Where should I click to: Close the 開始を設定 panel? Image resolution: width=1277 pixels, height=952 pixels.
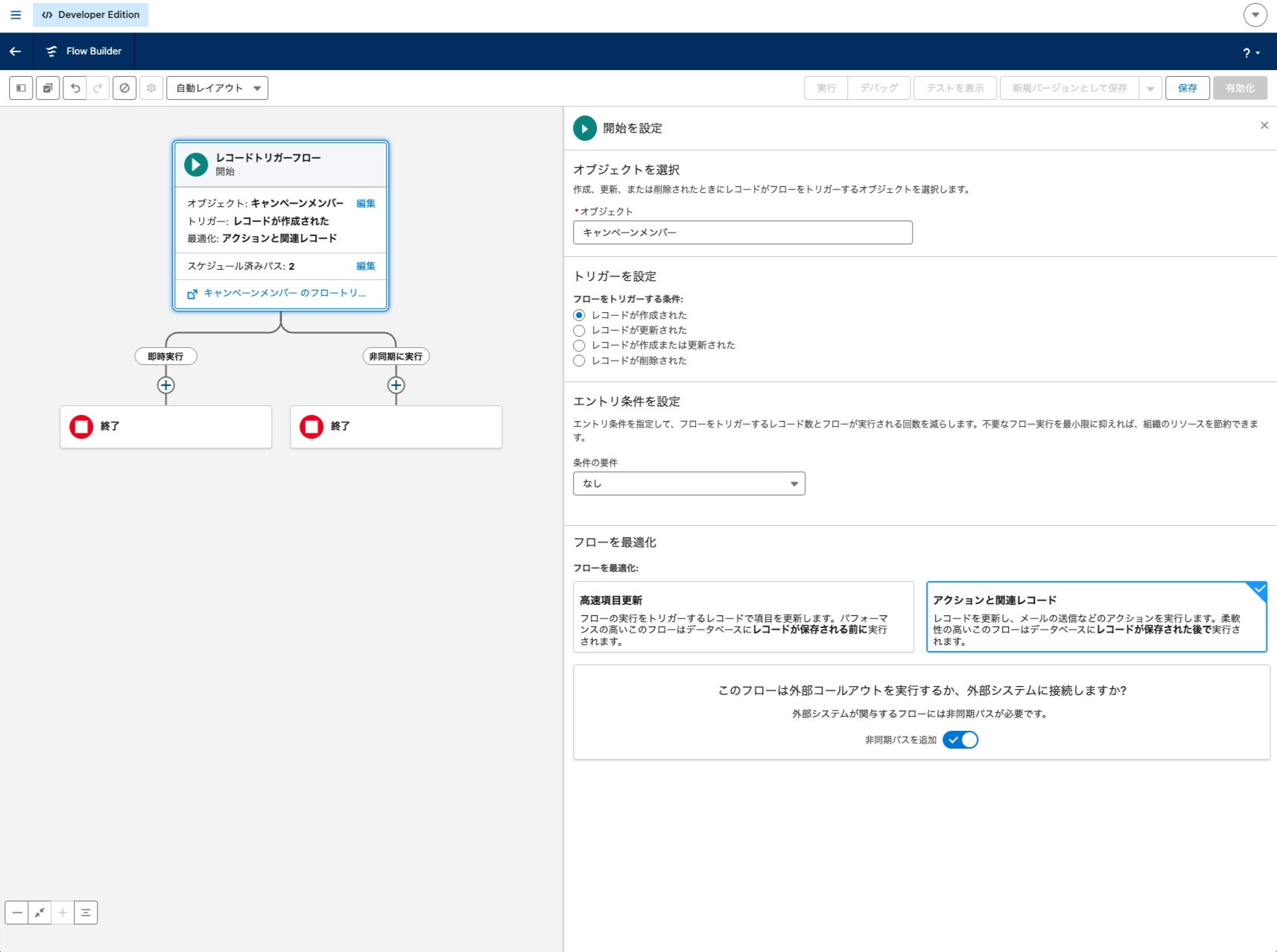[1264, 125]
